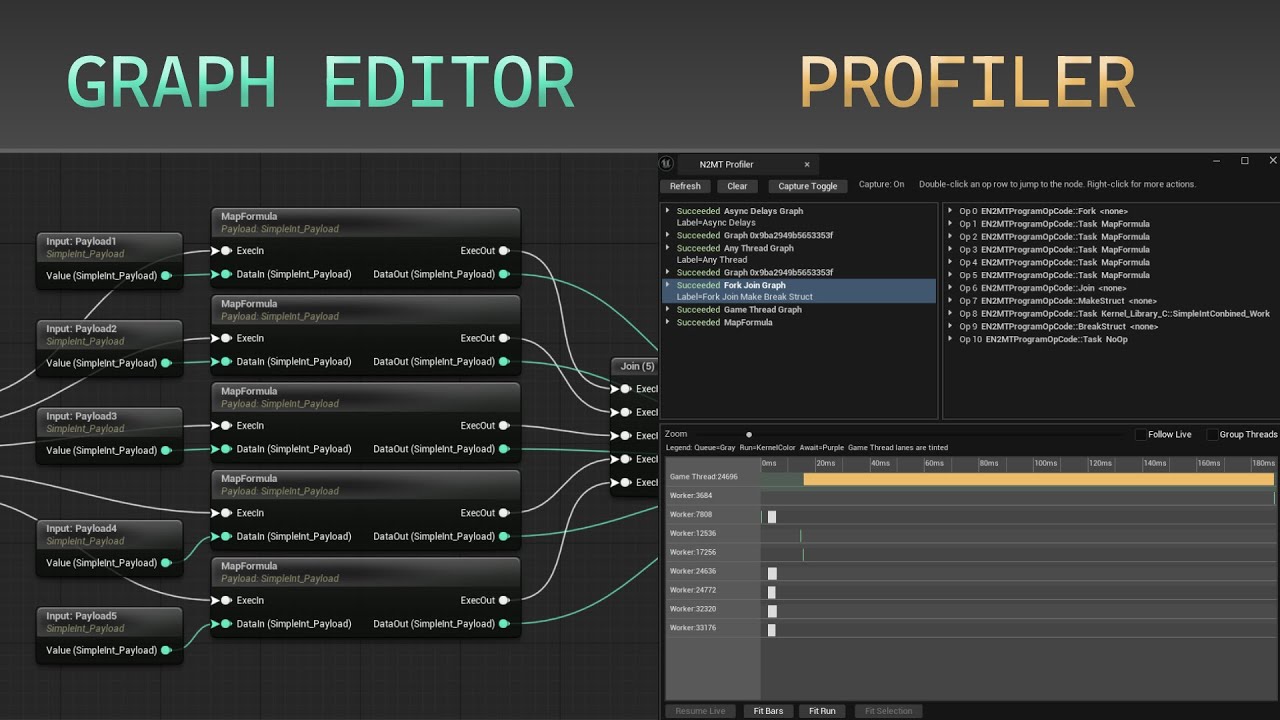The width and height of the screenshot is (1280, 720).
Task: Expand the Op 6 Join row arrow
Action: coord(951,288)
